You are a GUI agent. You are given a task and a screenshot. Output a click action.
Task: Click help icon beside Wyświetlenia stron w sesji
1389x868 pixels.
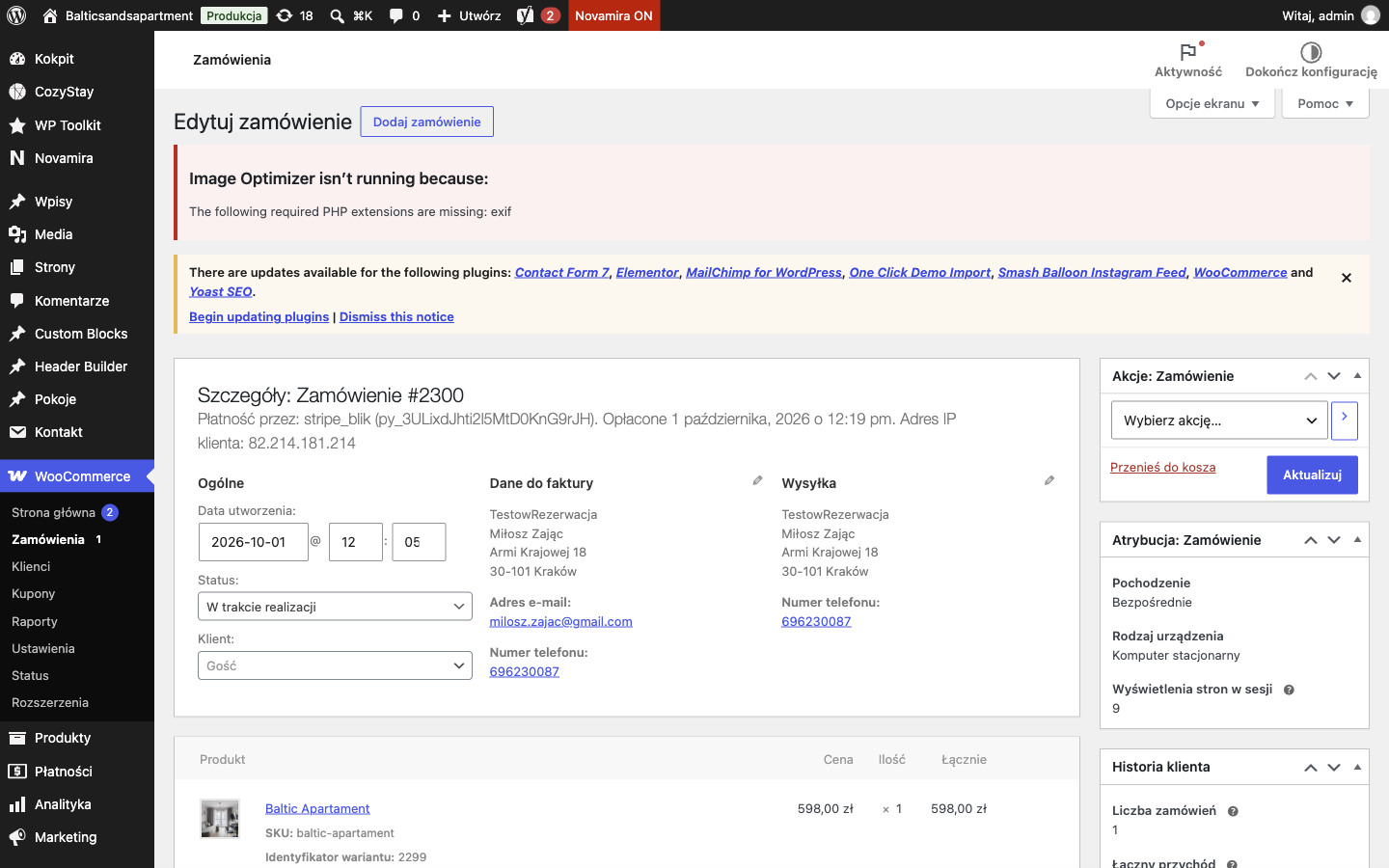coord(1289,690)
